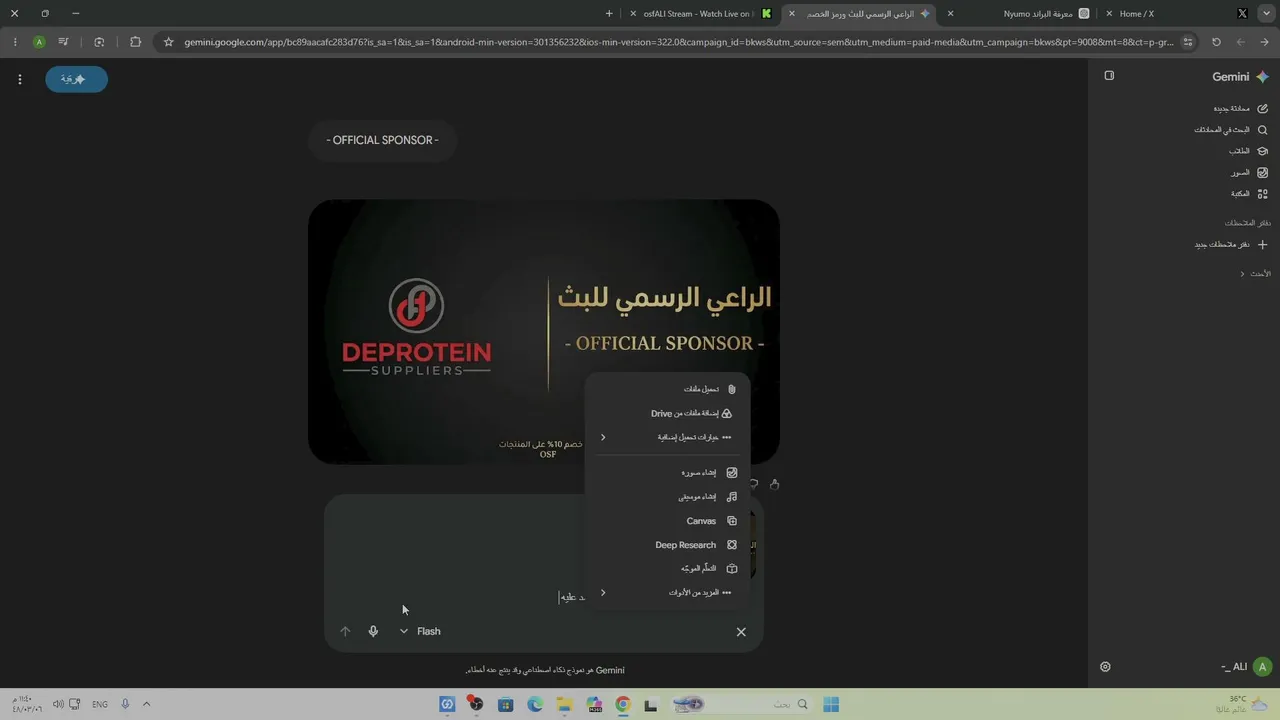The width and height of the screenshot is (1280, 720).
Task: Open the weather widget showing 36°C
Action: pos(1242,704)
